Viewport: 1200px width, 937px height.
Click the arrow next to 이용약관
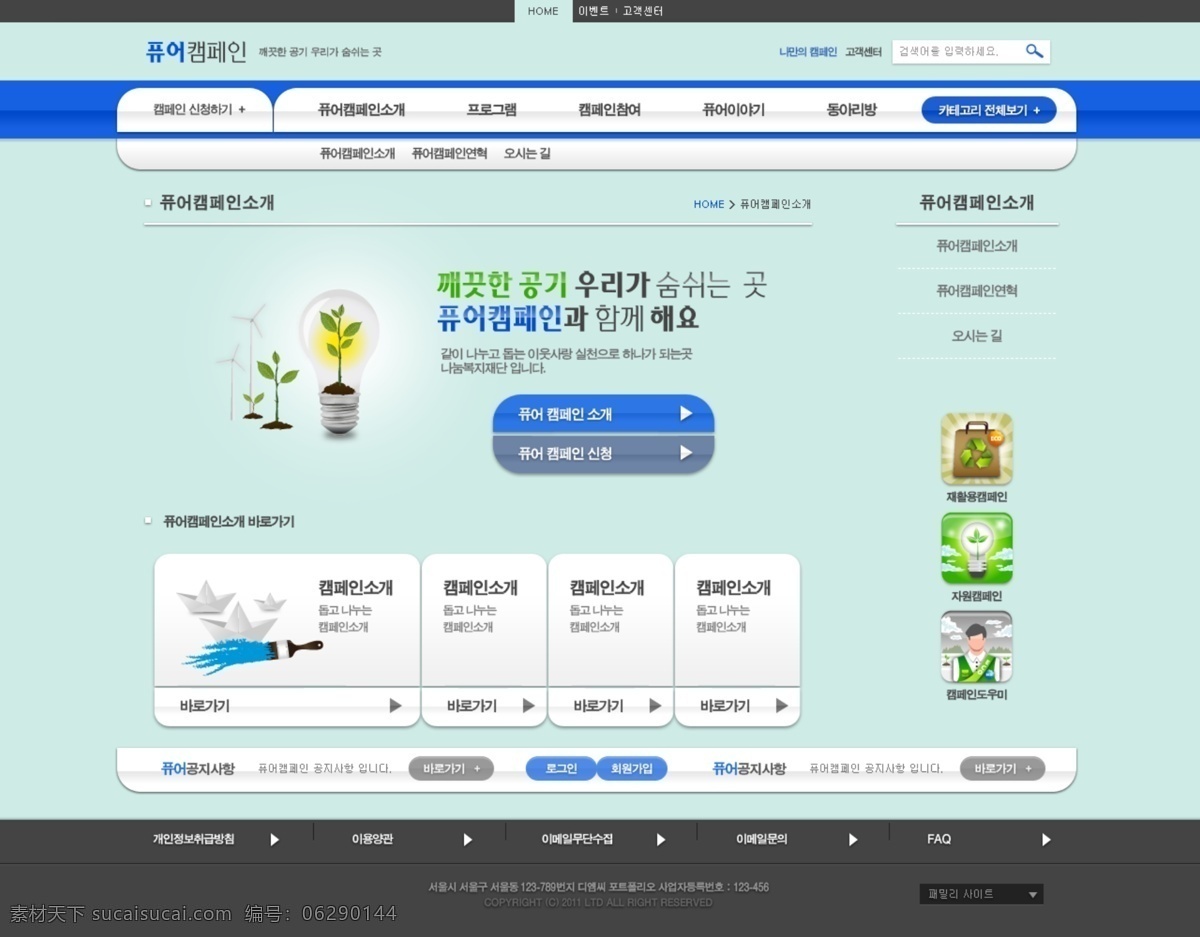click(467, 840)
